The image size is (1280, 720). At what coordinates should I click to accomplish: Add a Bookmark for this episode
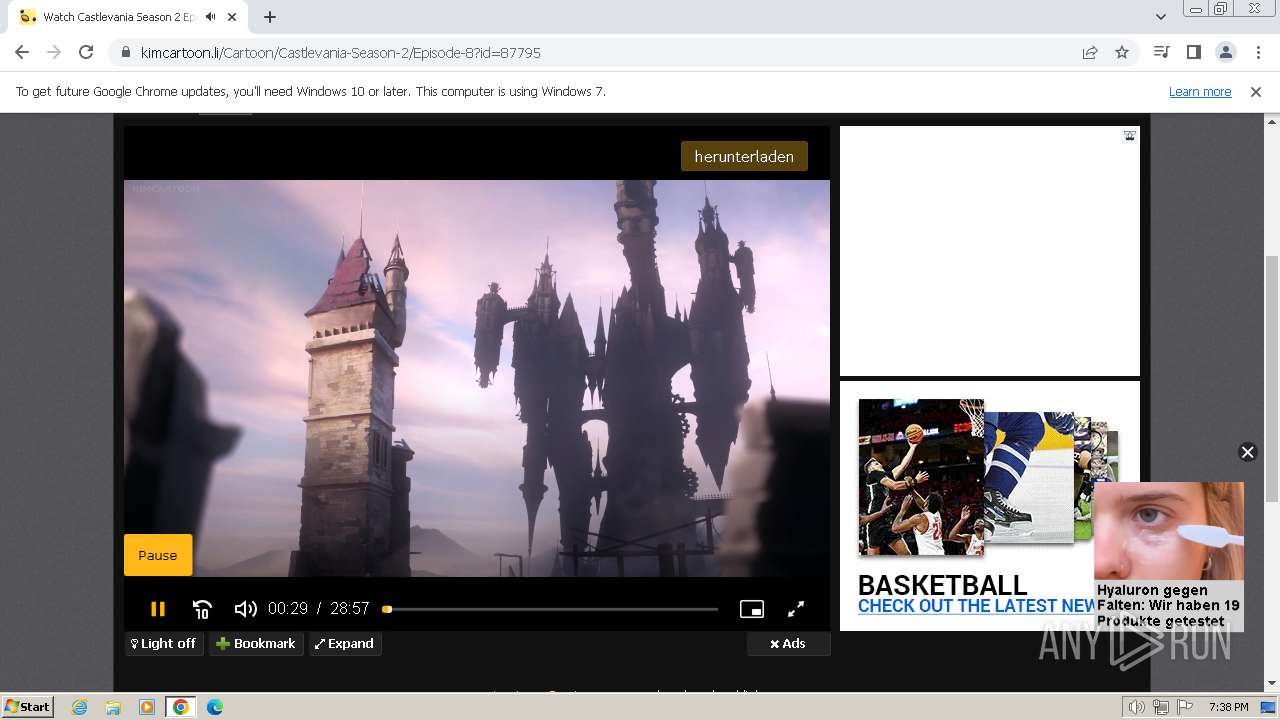(x=256, y=644)
